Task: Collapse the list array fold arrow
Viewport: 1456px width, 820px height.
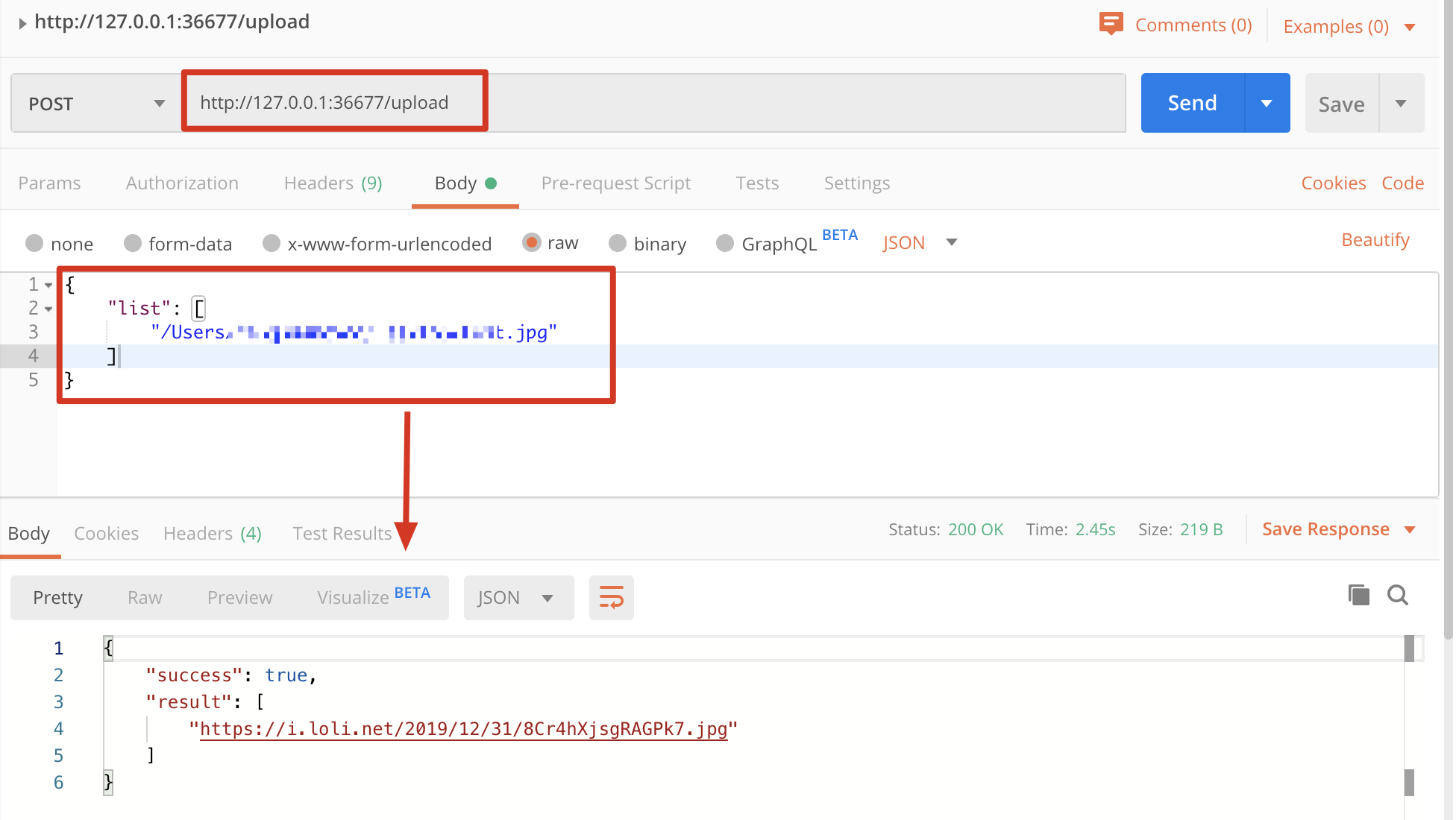Action: tap(48, 309)
